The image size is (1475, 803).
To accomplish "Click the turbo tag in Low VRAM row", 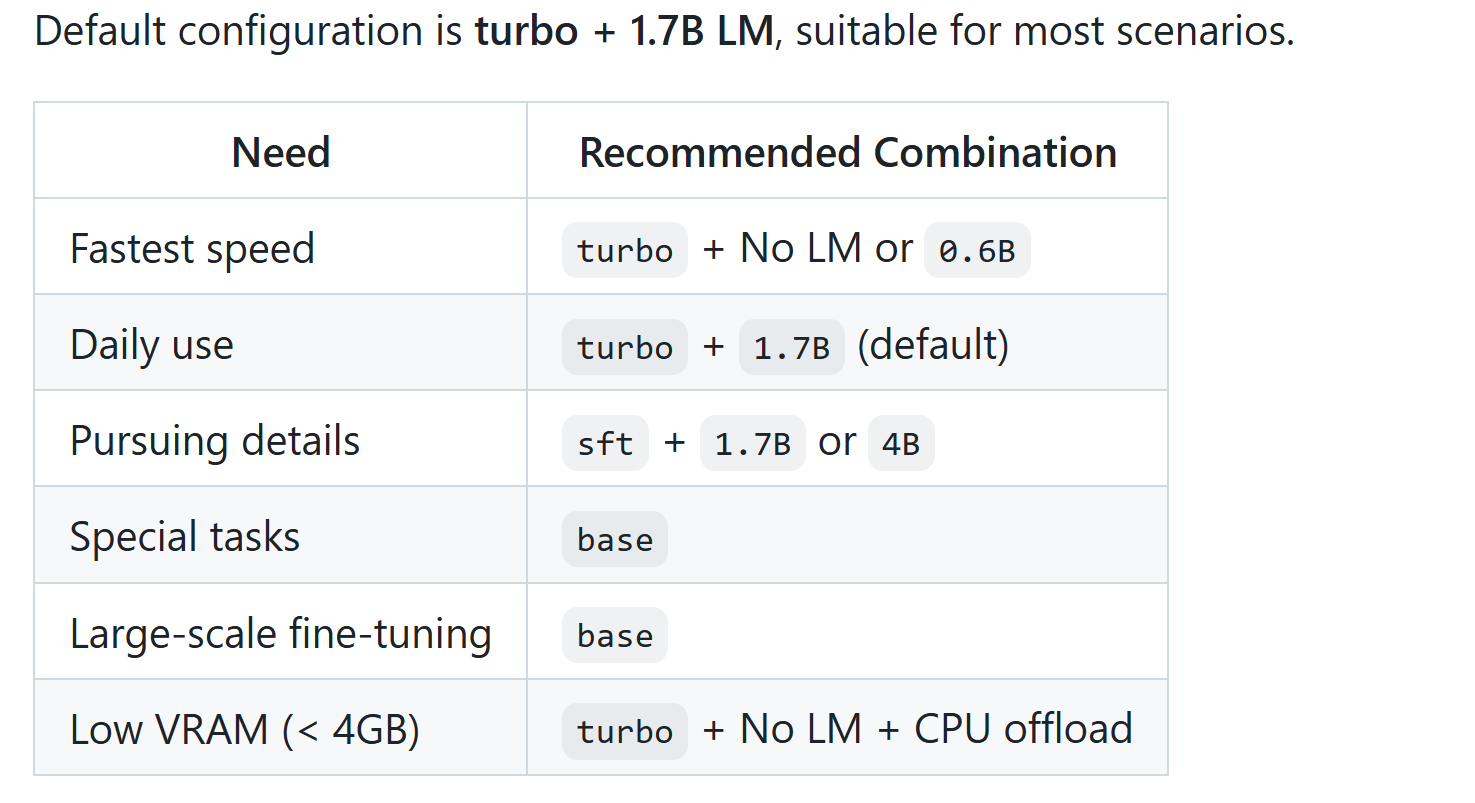I will click(625, 731).
